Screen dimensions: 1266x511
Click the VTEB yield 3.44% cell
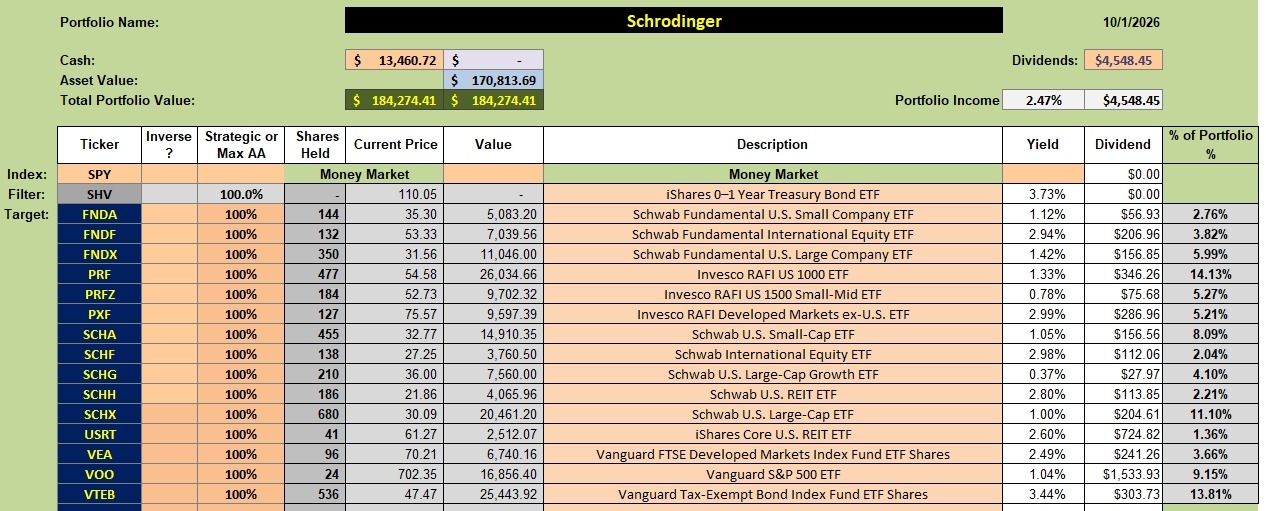coord(1043,494)
